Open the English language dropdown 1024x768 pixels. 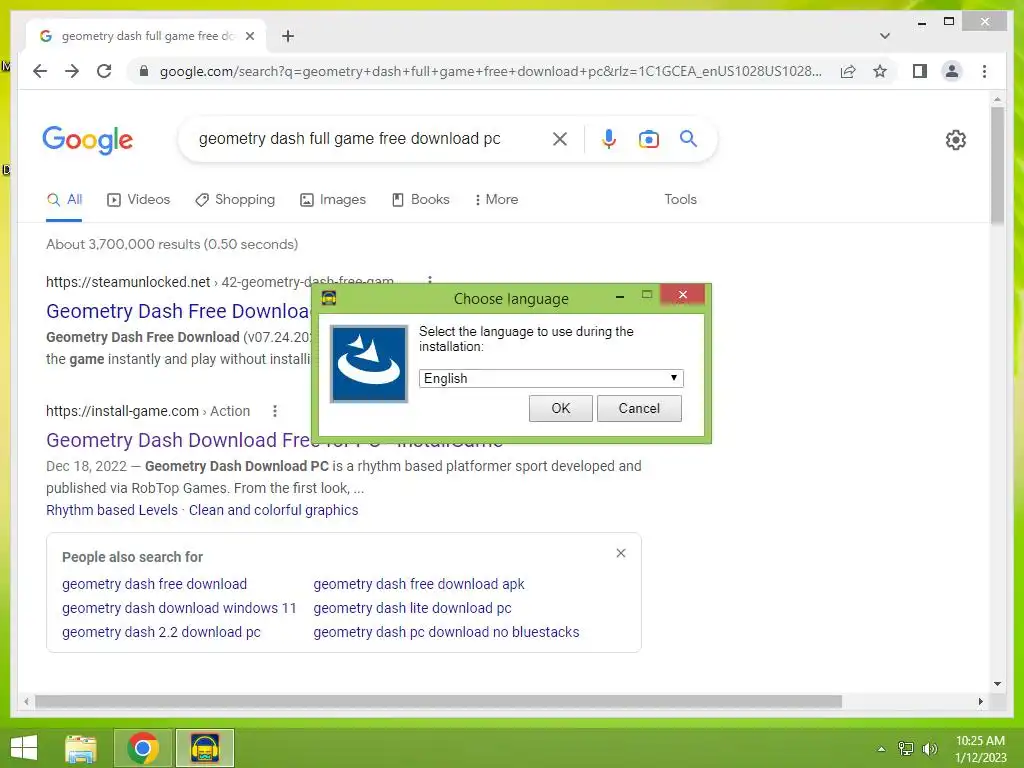[551, 378]
